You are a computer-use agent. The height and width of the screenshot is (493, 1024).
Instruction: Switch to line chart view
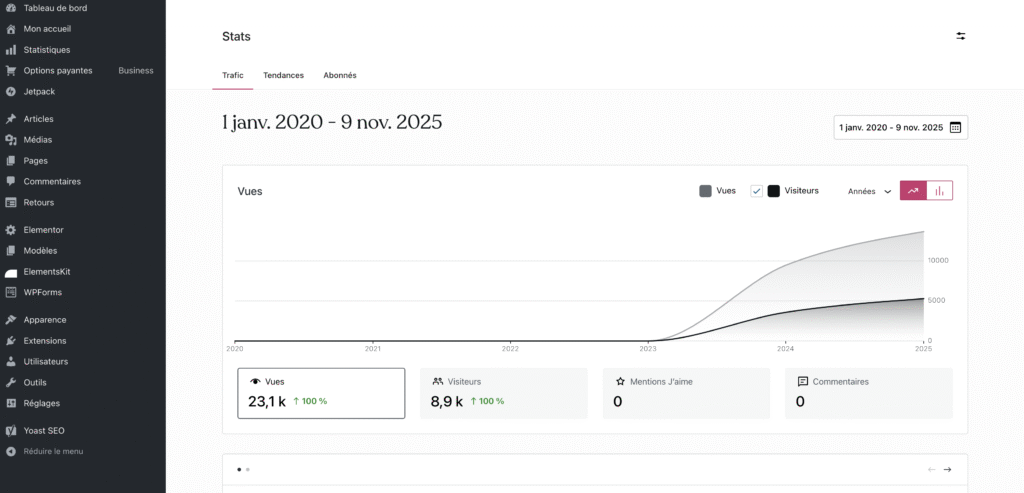913,191
